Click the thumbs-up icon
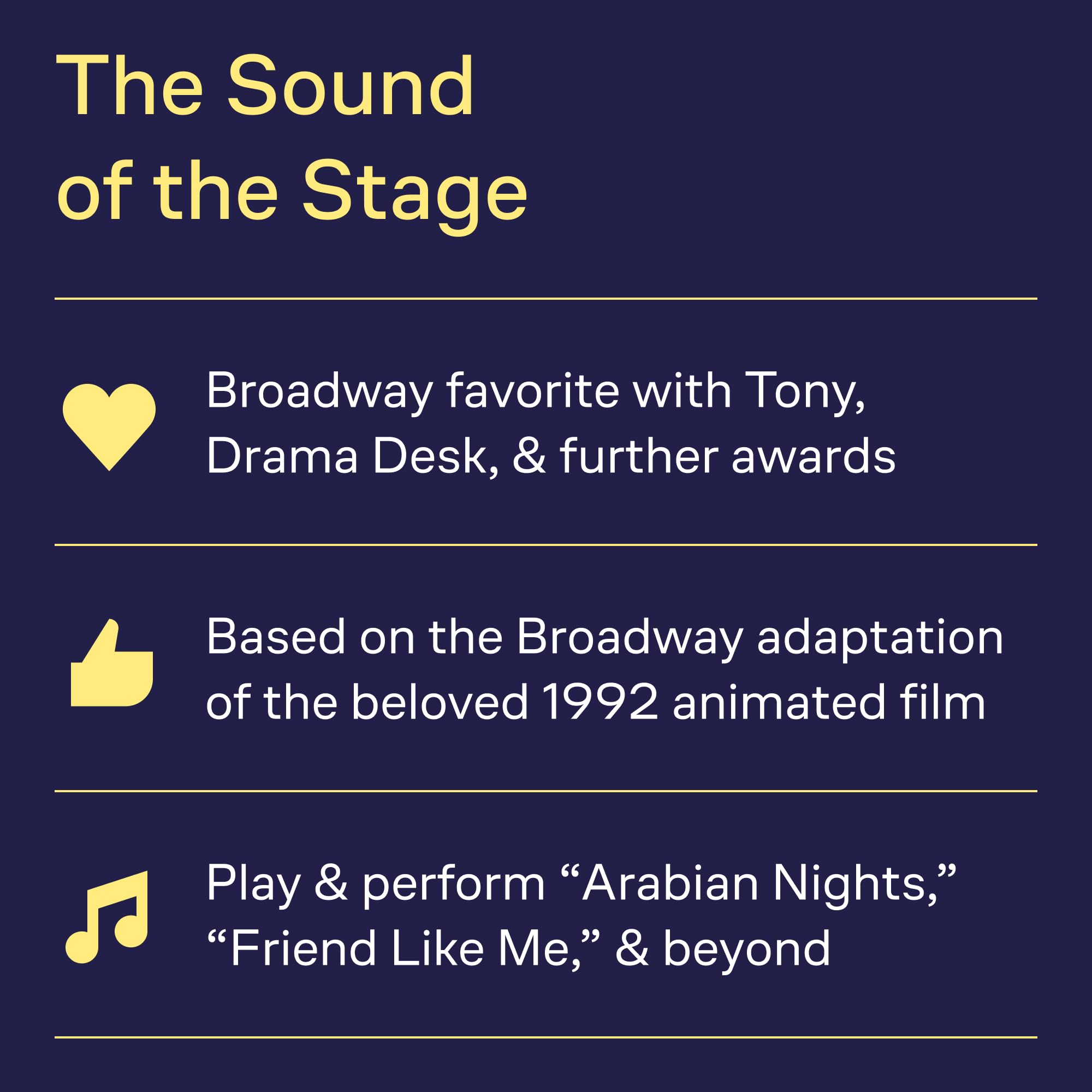1092x1092 pixels. [x=112, y=663]
